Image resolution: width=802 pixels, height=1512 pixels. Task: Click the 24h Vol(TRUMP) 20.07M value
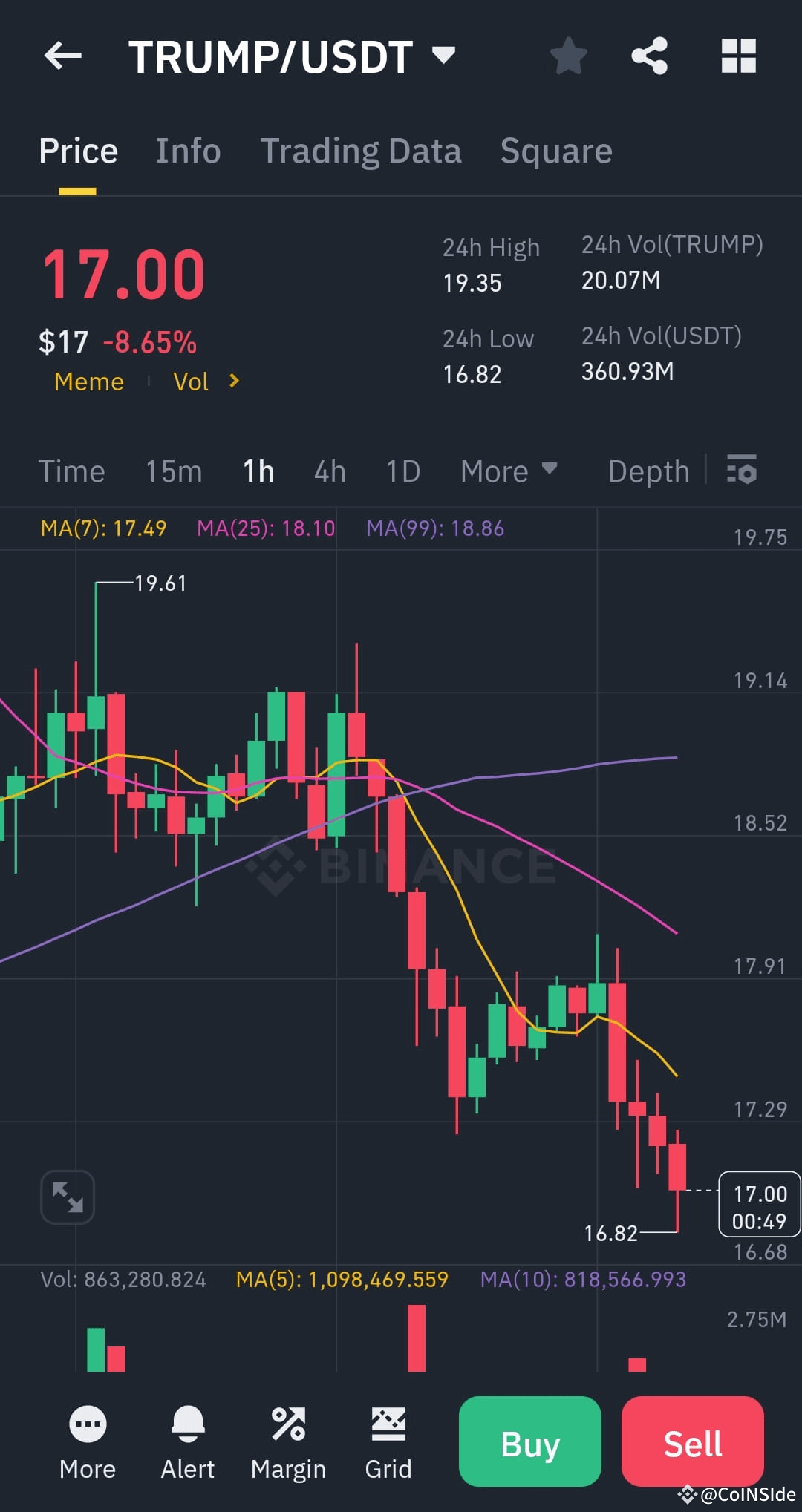coord(621,280)
